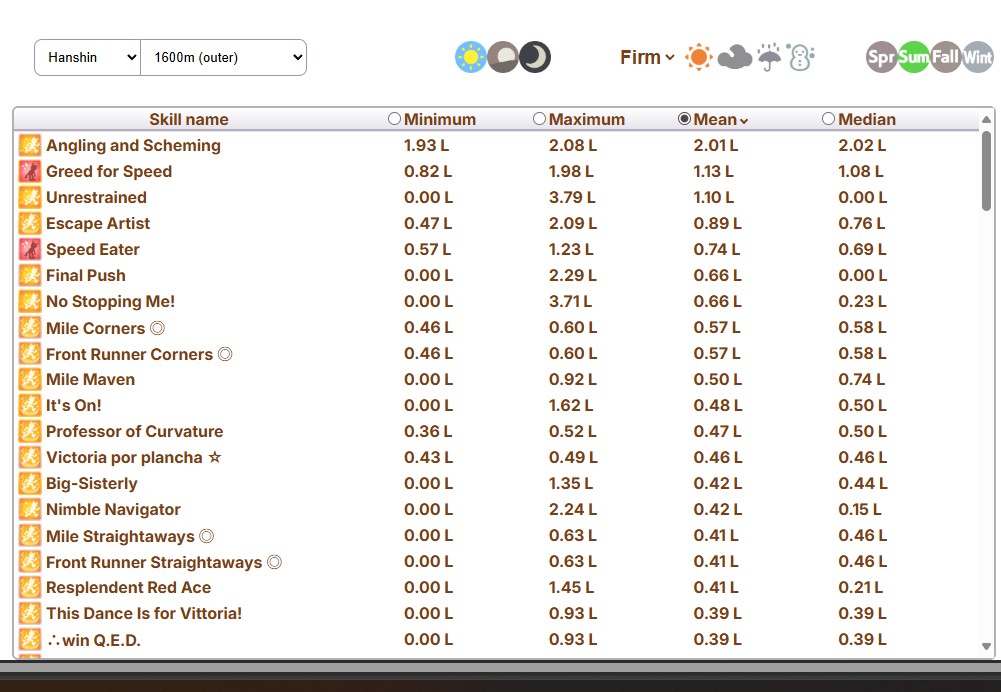Select the Winter season badge
Screen dimensions: 1001x692
977,57
